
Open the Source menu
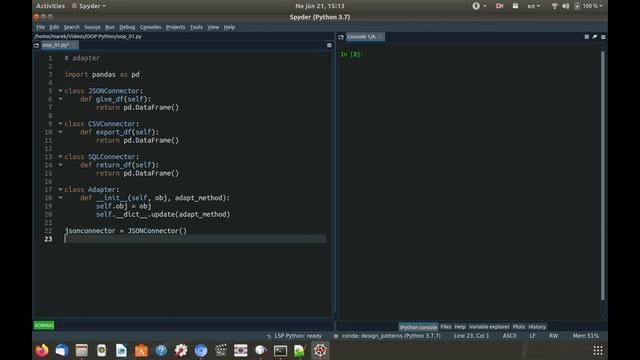coord(92,27)
